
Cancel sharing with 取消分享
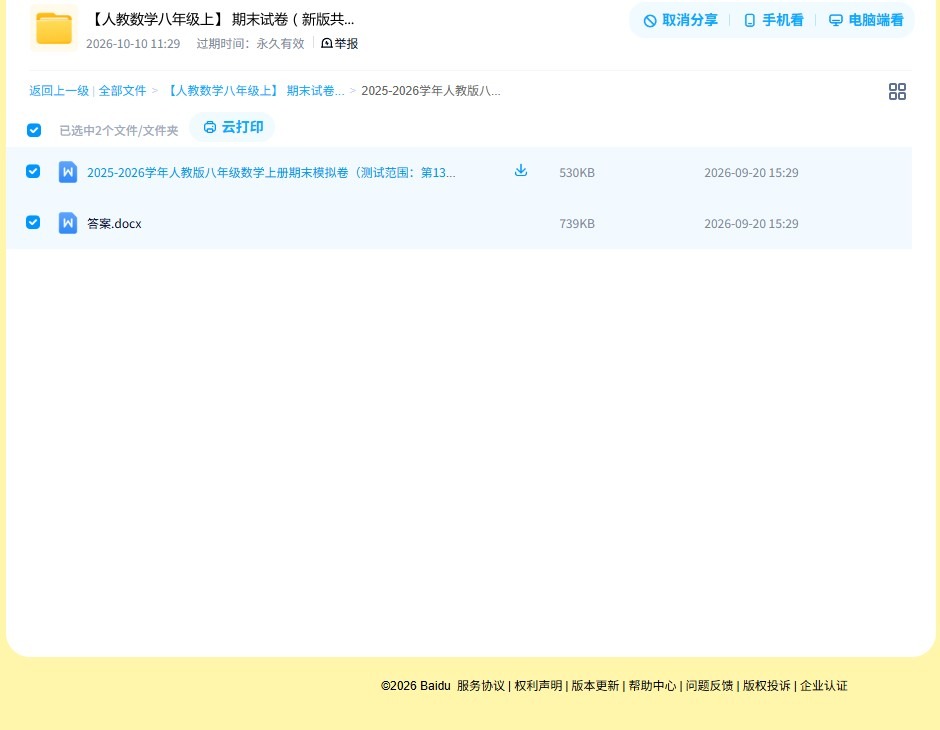tap(680, 20)
